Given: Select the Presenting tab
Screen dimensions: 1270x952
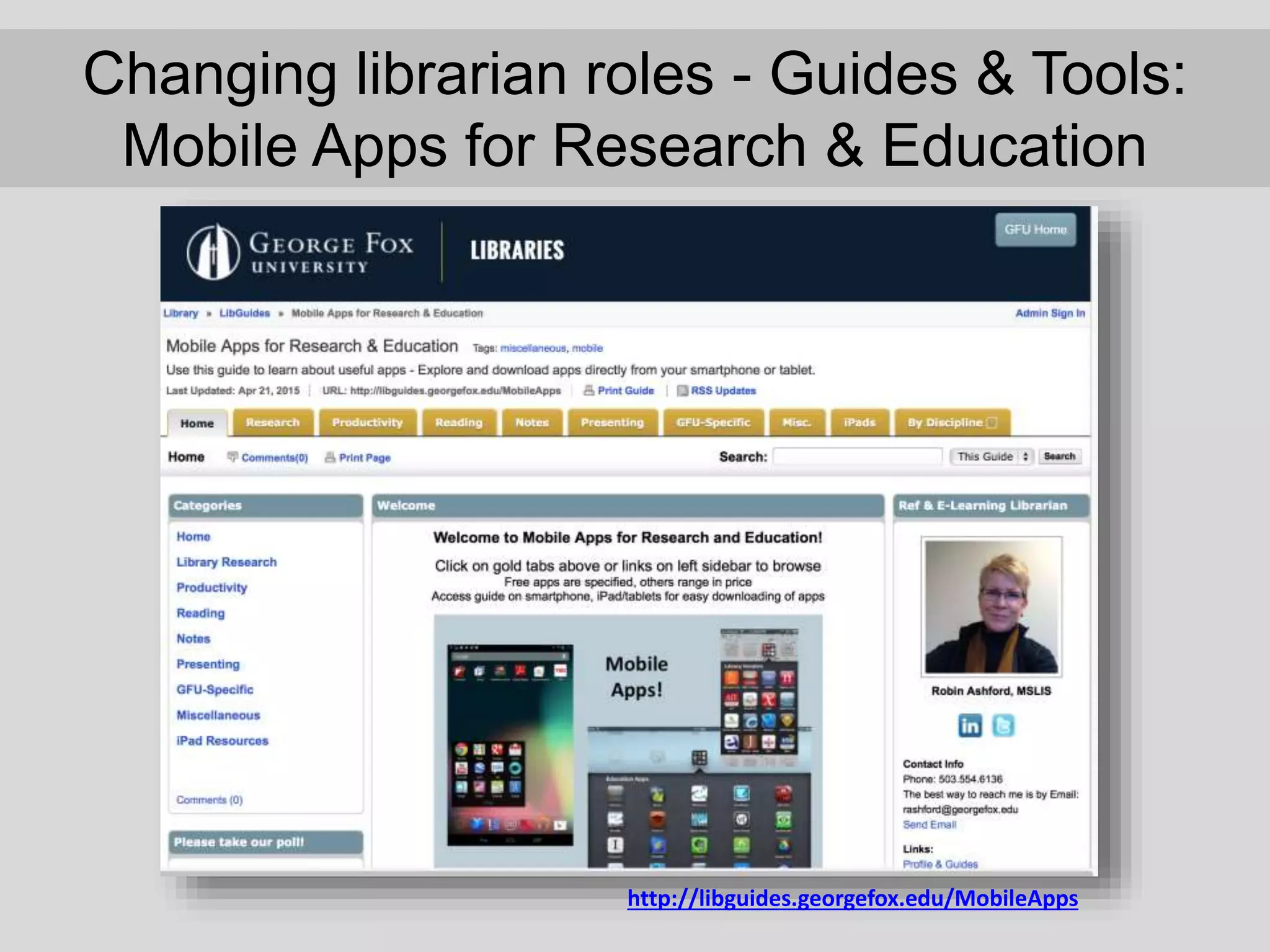Looking at the screenshot, I should (612, 423).
